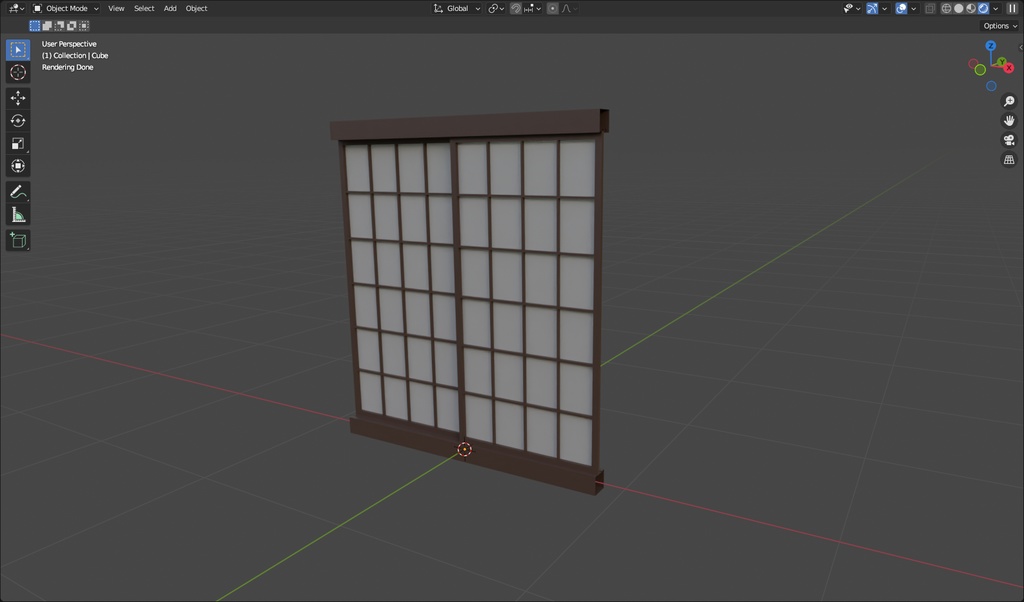The image size is (1024, 602).
Task: Switch to Rendered viewport shading
Action: (x=984, y=8)
